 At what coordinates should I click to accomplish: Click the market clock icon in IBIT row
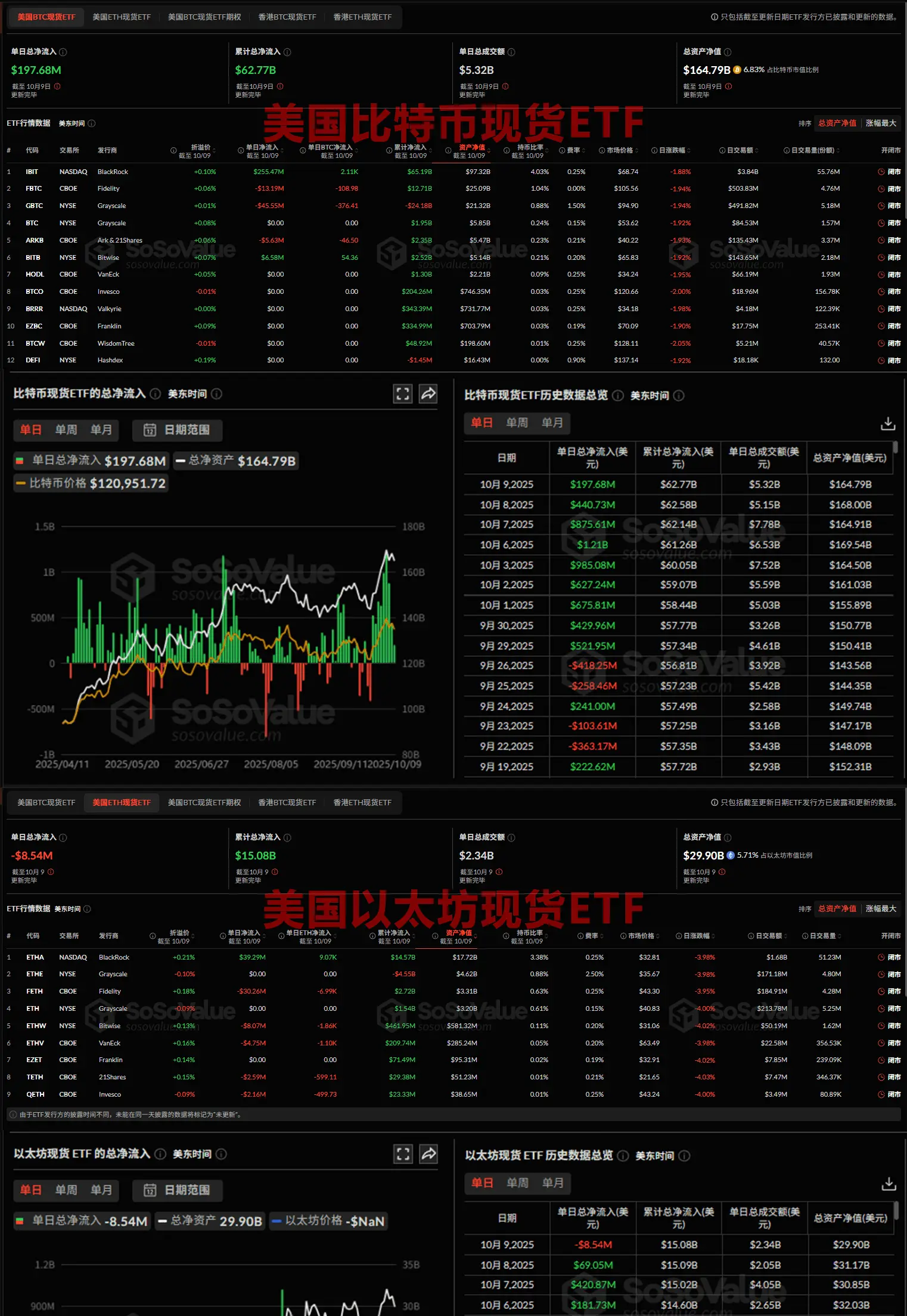(x=881, y=172)
